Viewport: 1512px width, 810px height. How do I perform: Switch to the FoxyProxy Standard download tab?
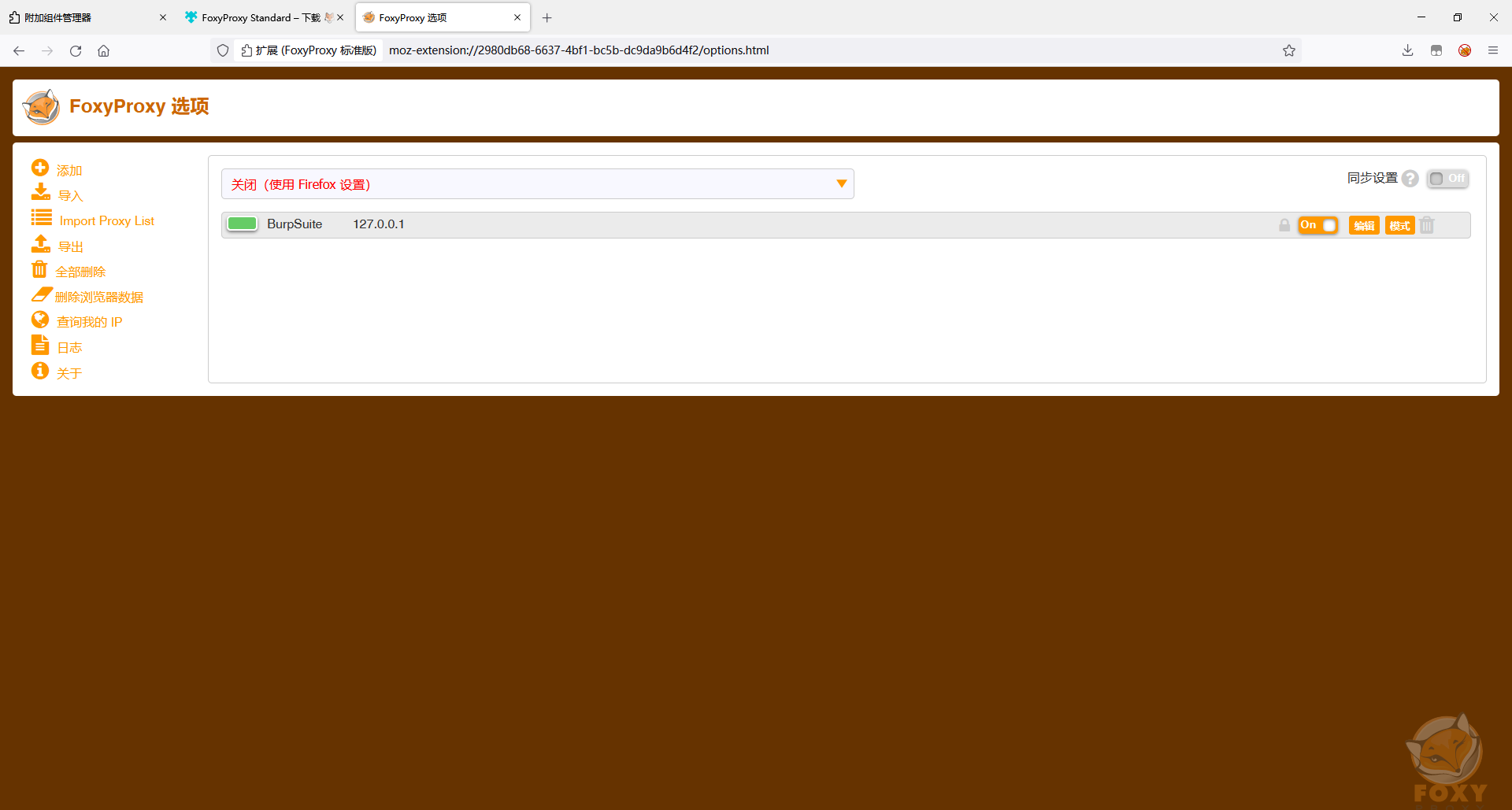[x=265, y=17]
